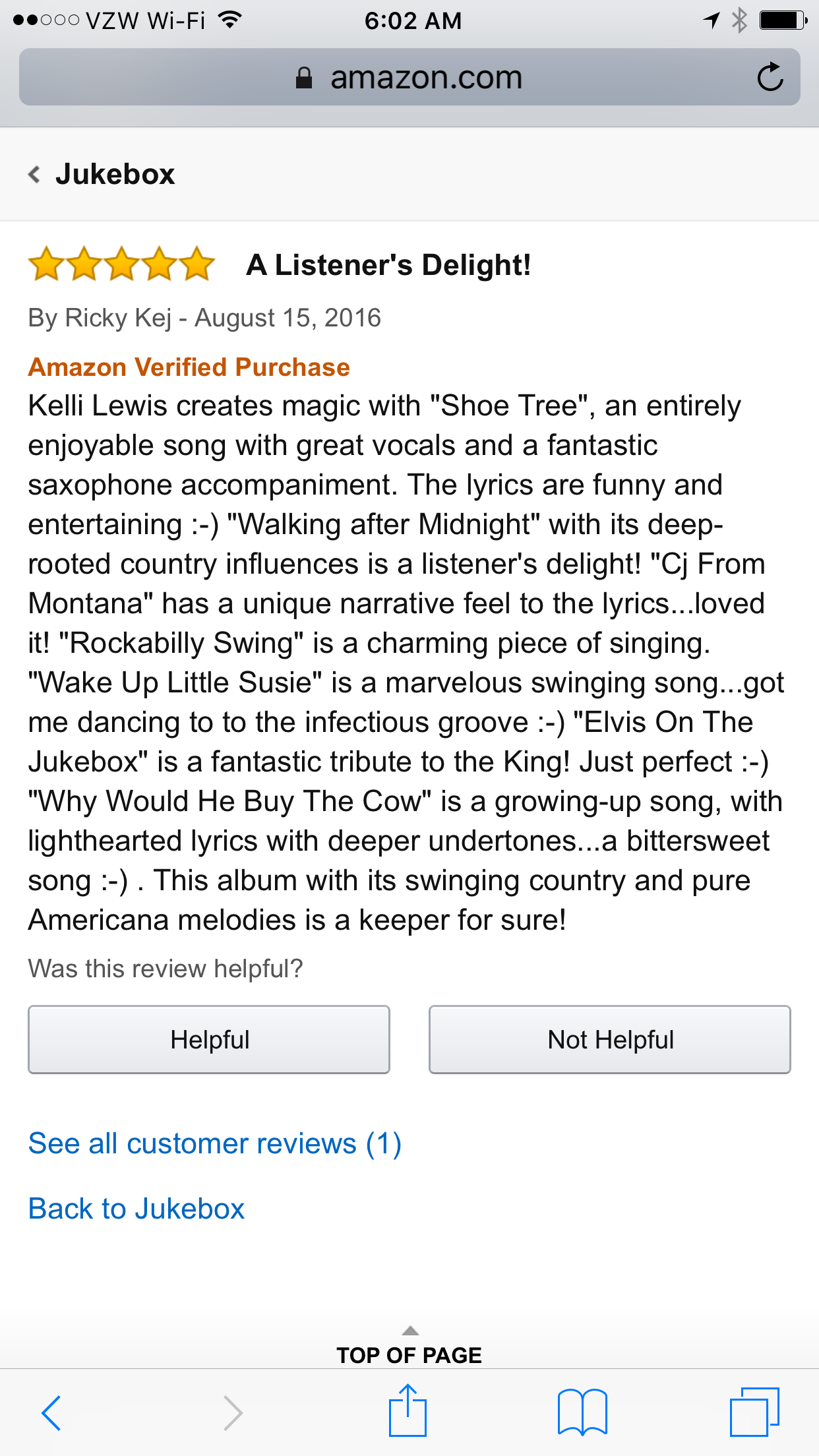Open the bookmarks book icon
Screen dimensions: 819x1456
tap(582, 1412)
